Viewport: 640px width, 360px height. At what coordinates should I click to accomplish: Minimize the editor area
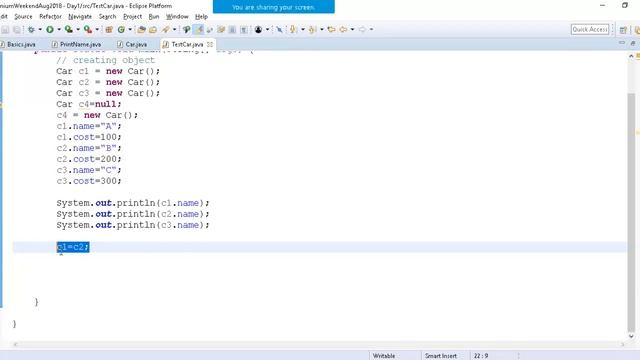[x=622, y=42]
